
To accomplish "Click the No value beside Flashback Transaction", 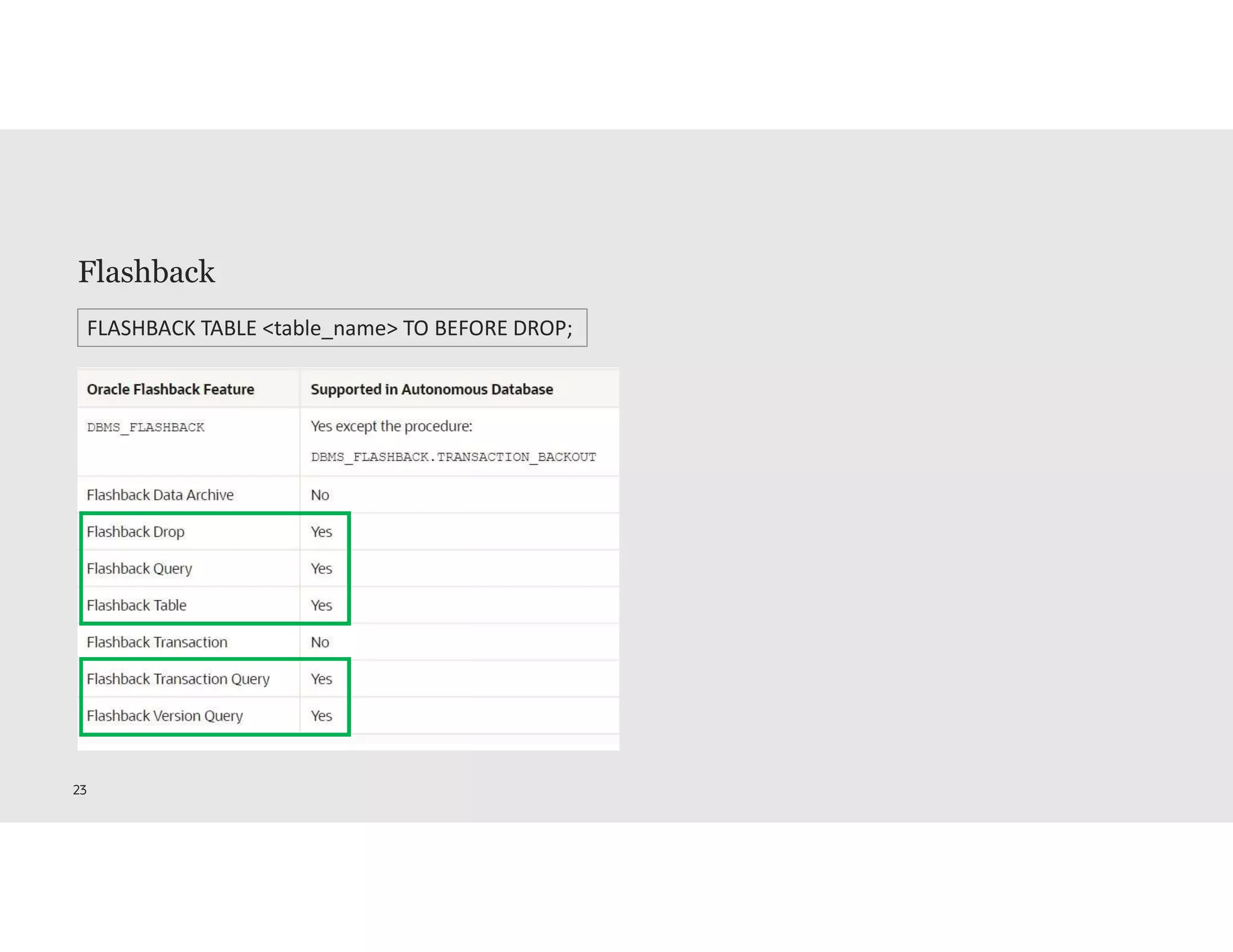I will click(x=320, y=642).
